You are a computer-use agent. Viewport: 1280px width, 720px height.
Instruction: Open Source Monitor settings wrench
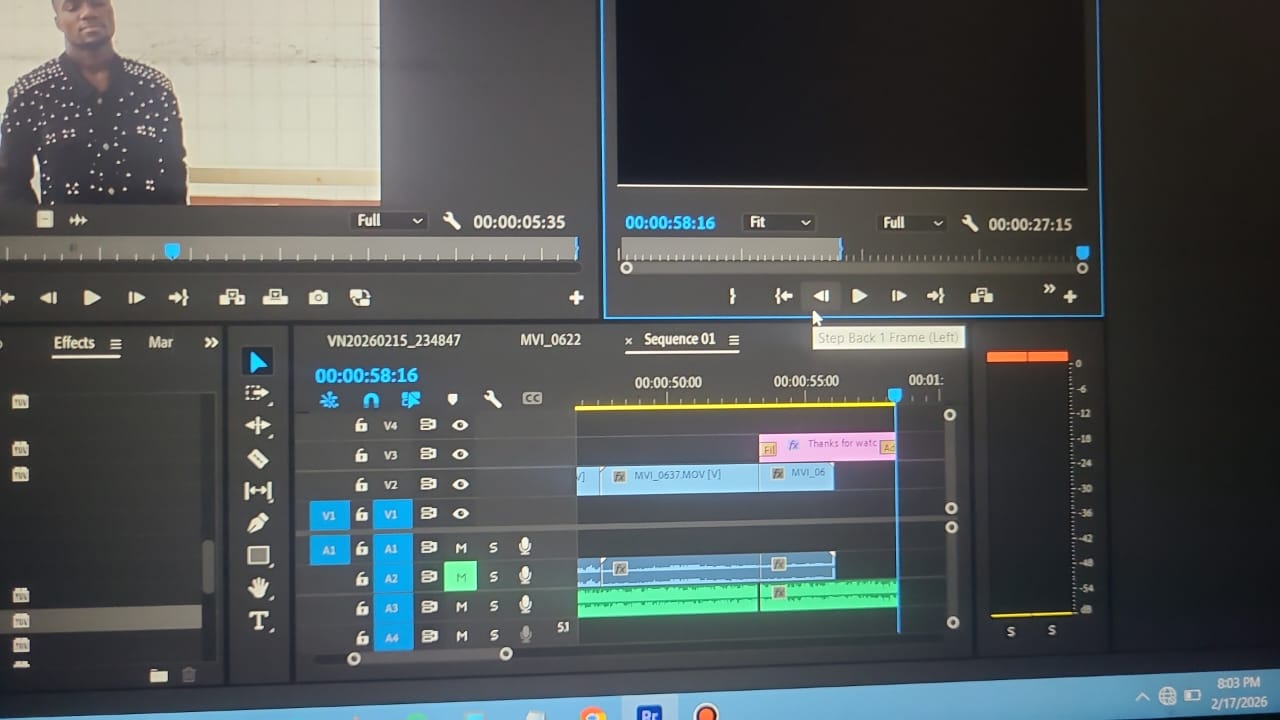452,221
